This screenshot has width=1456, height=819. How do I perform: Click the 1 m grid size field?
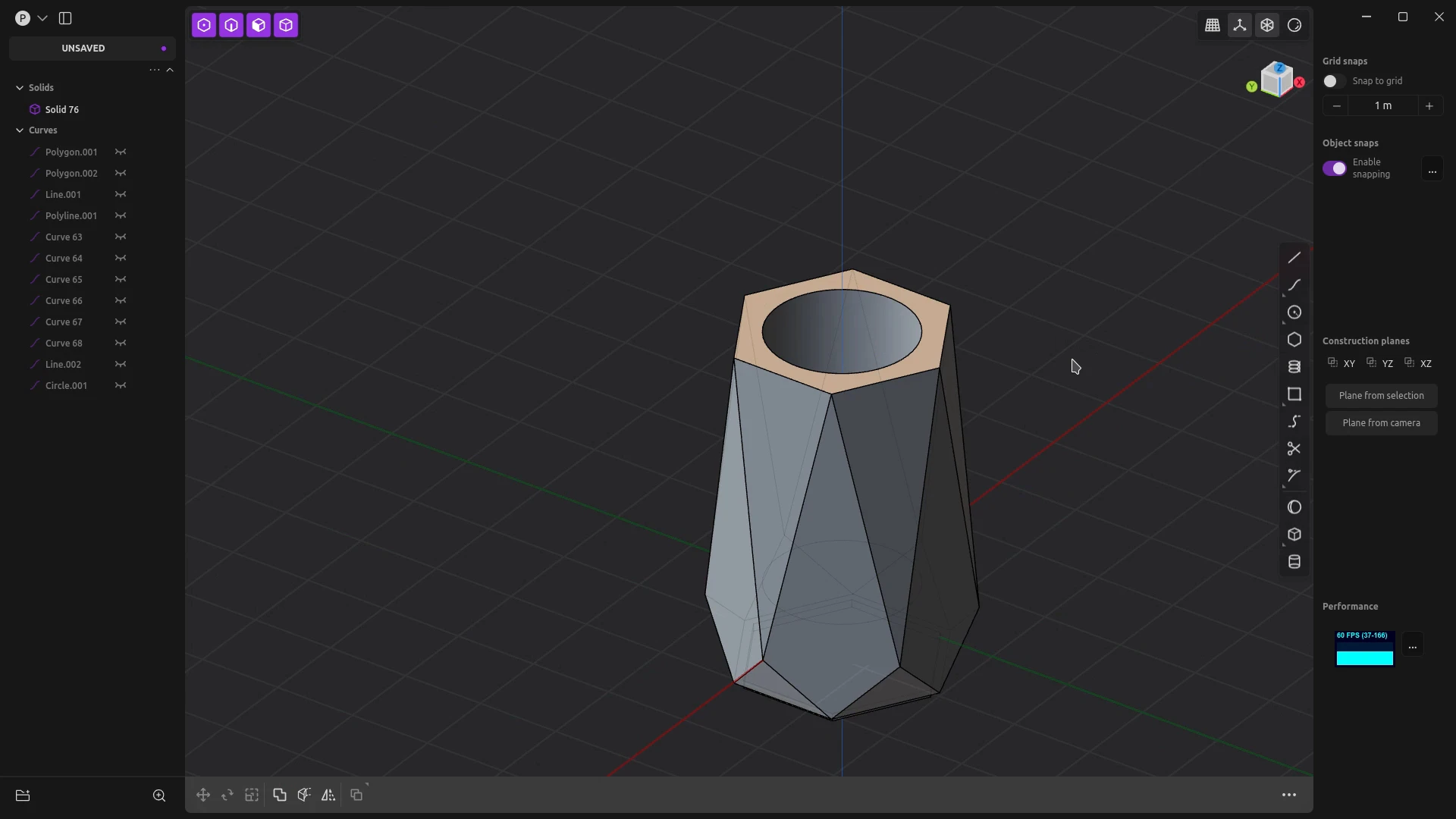pyautogui.click(x=1383, y=106)
